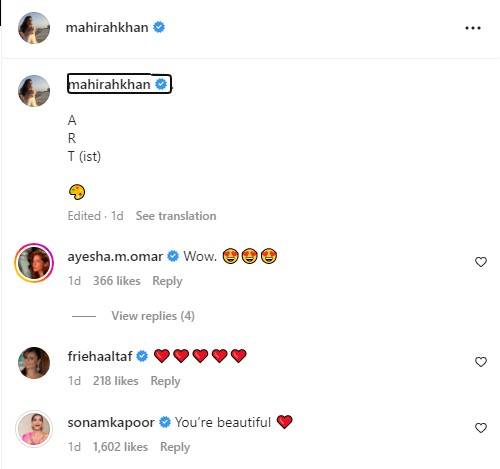Click See translation under the caption
This screenshot has width=500, height=469.
click(x=176, y=216)
